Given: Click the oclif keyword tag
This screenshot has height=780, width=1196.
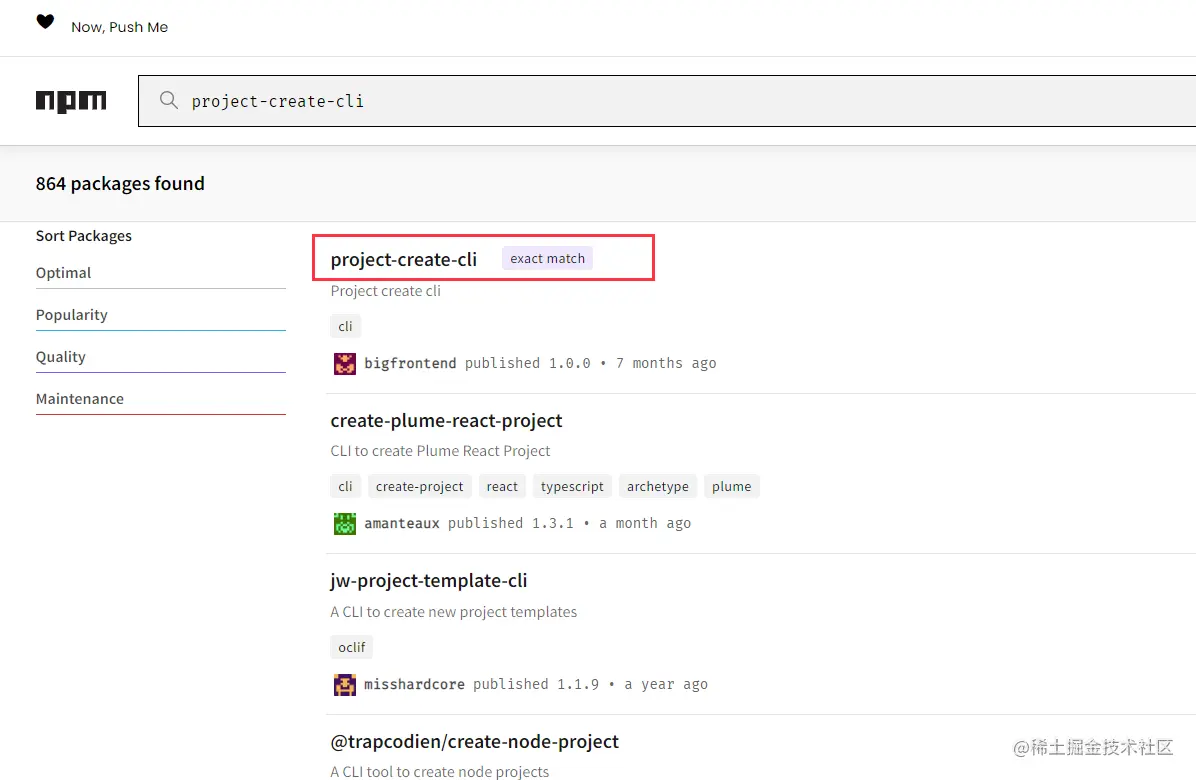Looking at the screenshot, I should click(352, 647).
